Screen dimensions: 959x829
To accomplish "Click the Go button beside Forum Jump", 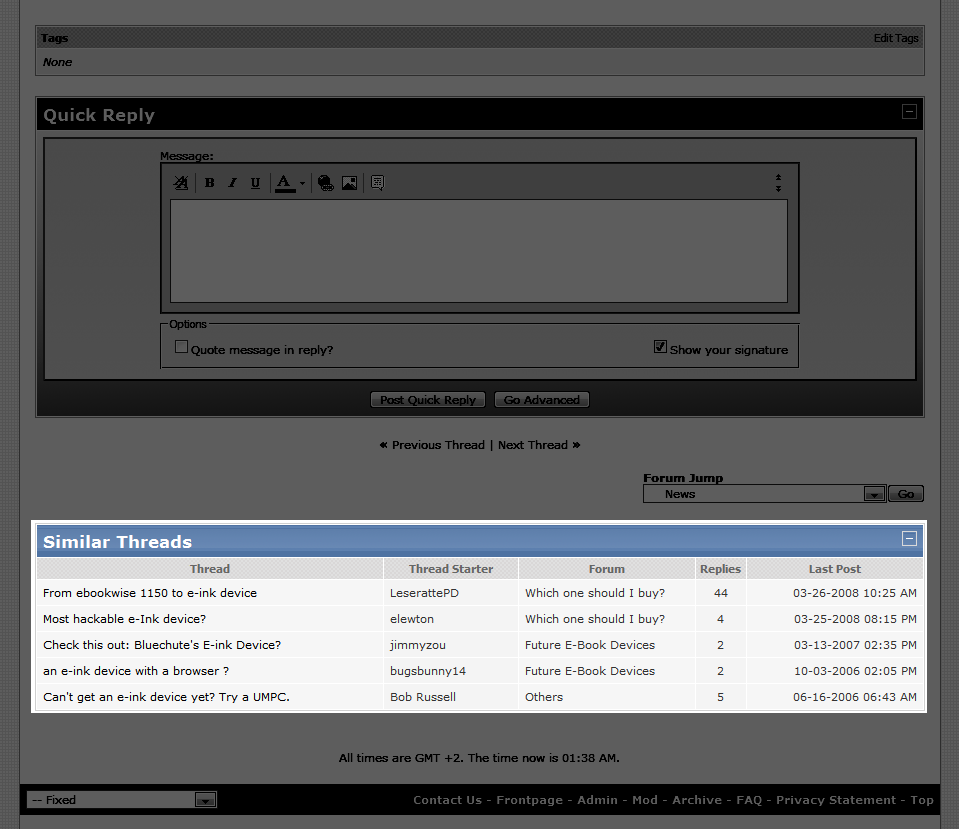I will [906, 494].
